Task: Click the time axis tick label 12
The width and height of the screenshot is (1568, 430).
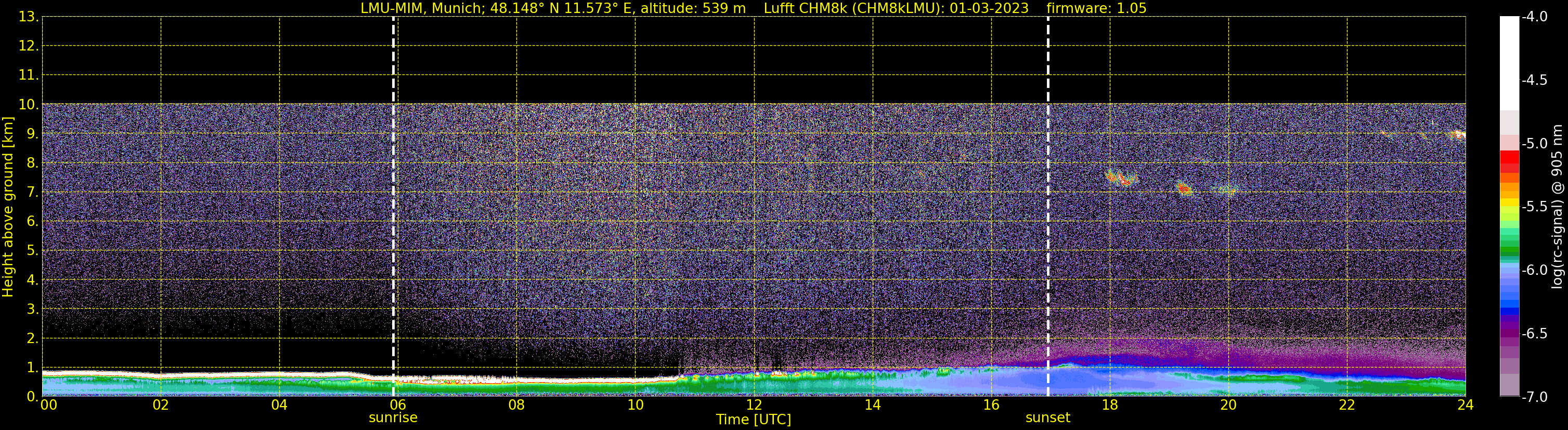Action: [754, 405]
